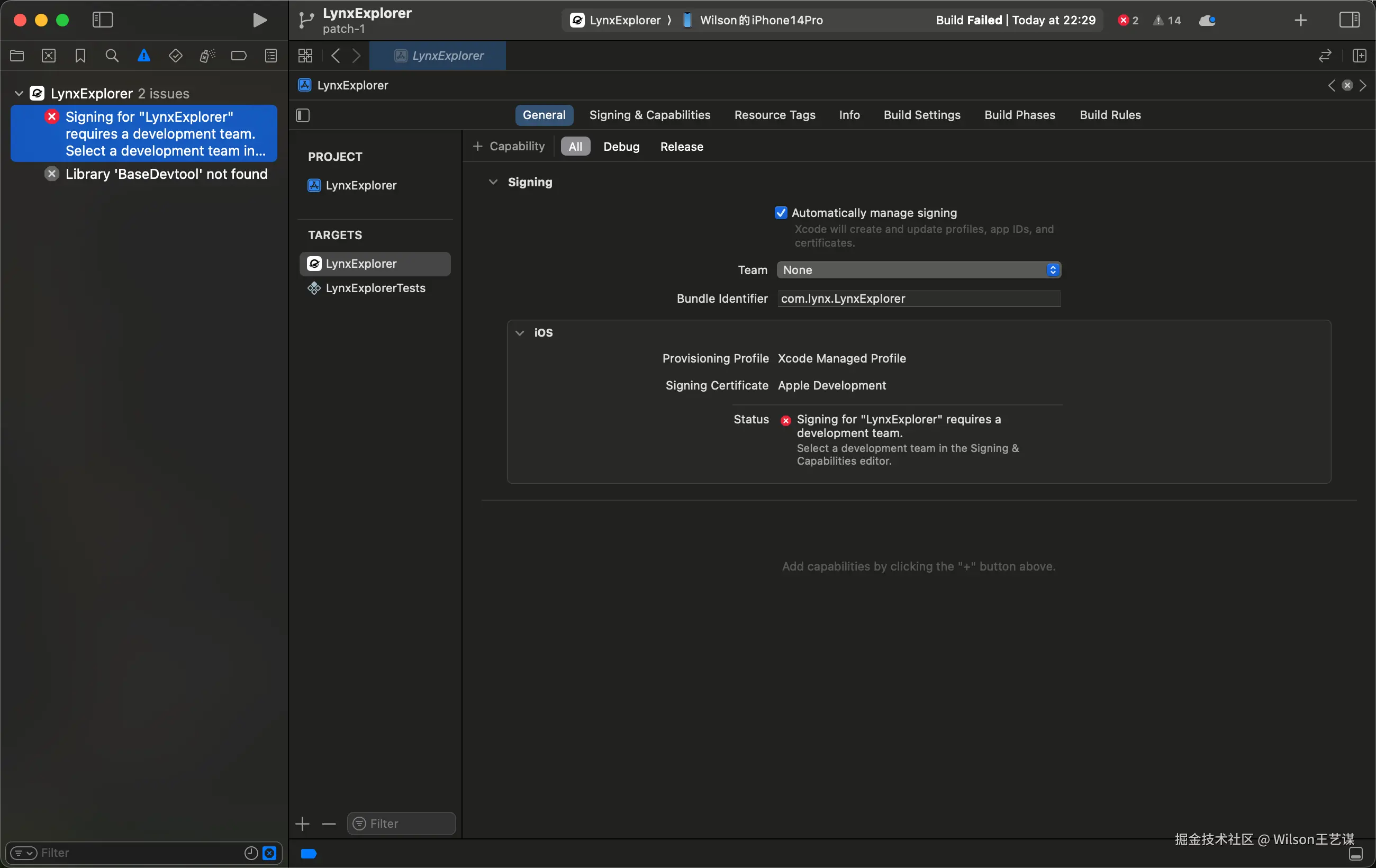Click the issue indicator between jump arrows

click(x=1347, y=85)
